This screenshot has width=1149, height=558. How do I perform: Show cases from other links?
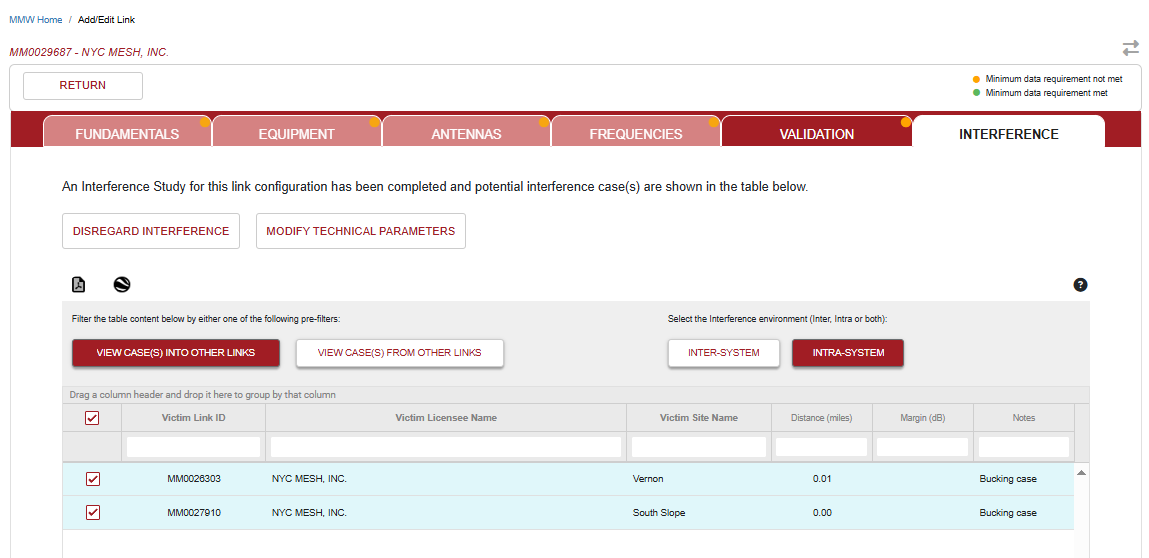point(399,353)
